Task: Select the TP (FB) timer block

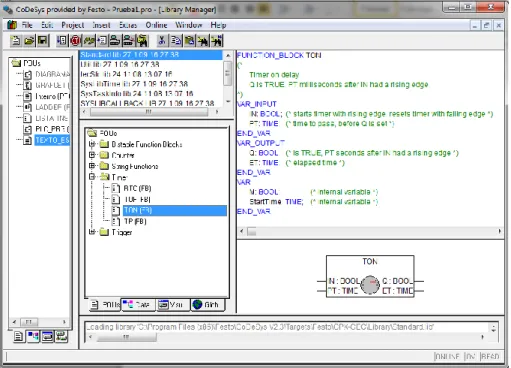Action: (135, 221)
